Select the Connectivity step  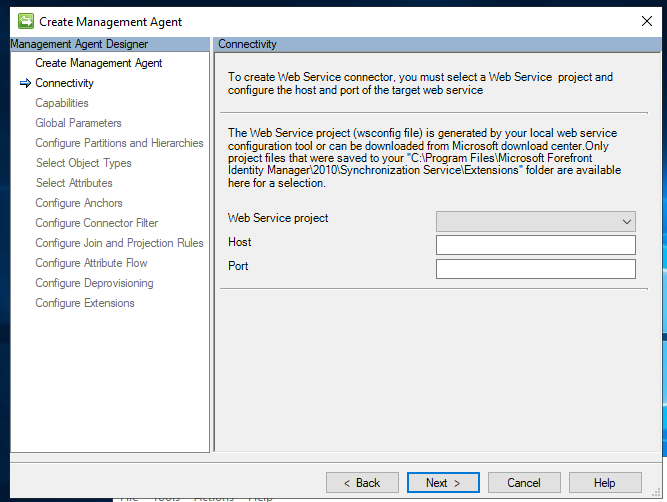click(64, 83)
